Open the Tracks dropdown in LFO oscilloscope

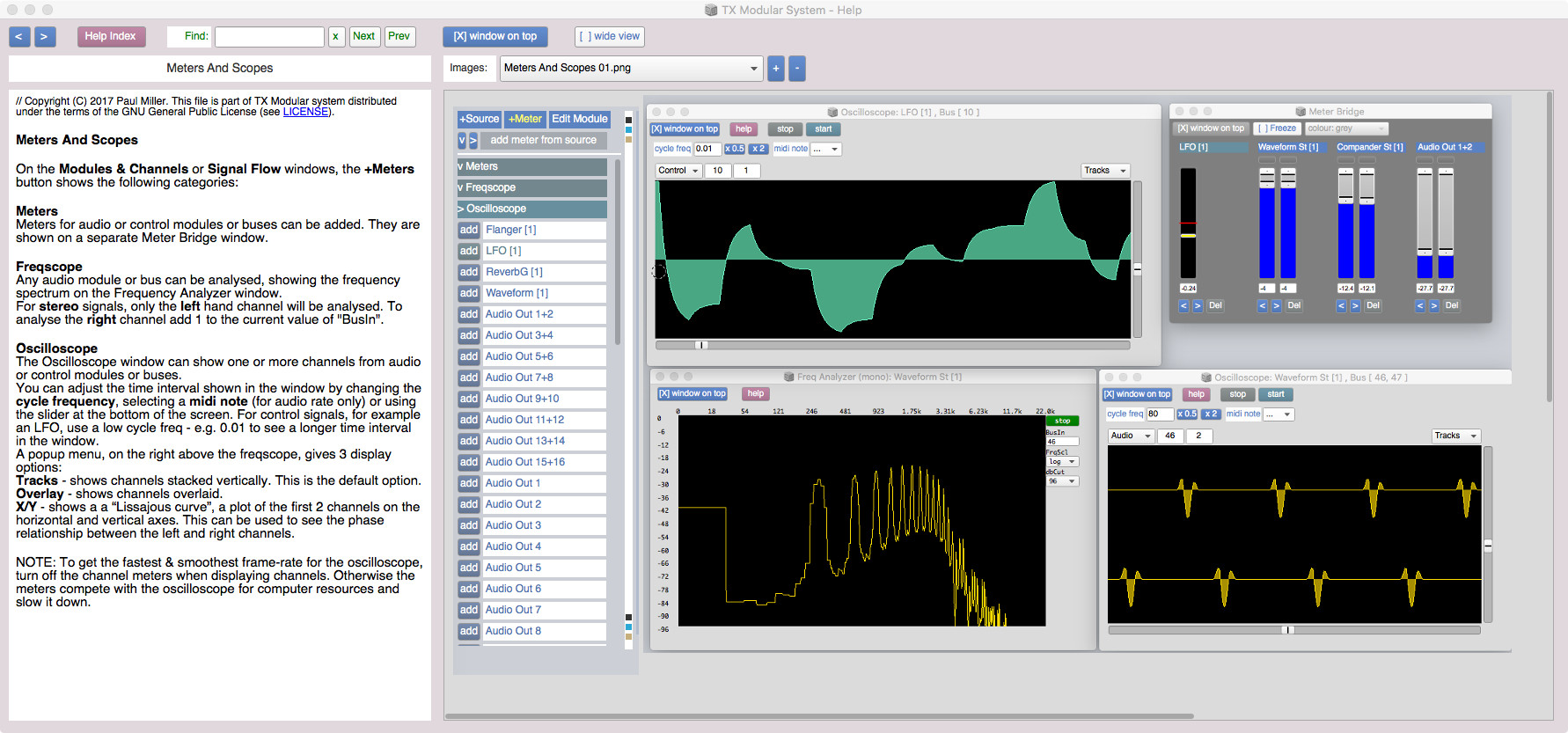[1104, 171]
